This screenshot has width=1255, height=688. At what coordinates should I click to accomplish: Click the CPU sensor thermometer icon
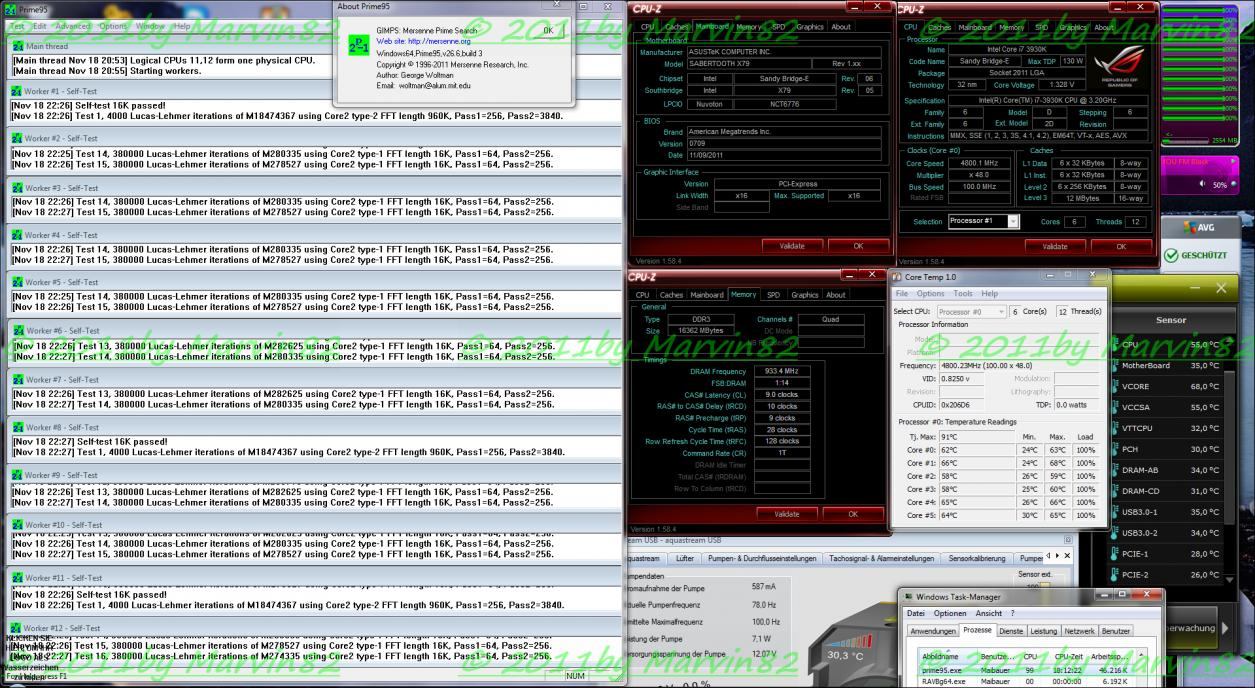pos(1114,345)
